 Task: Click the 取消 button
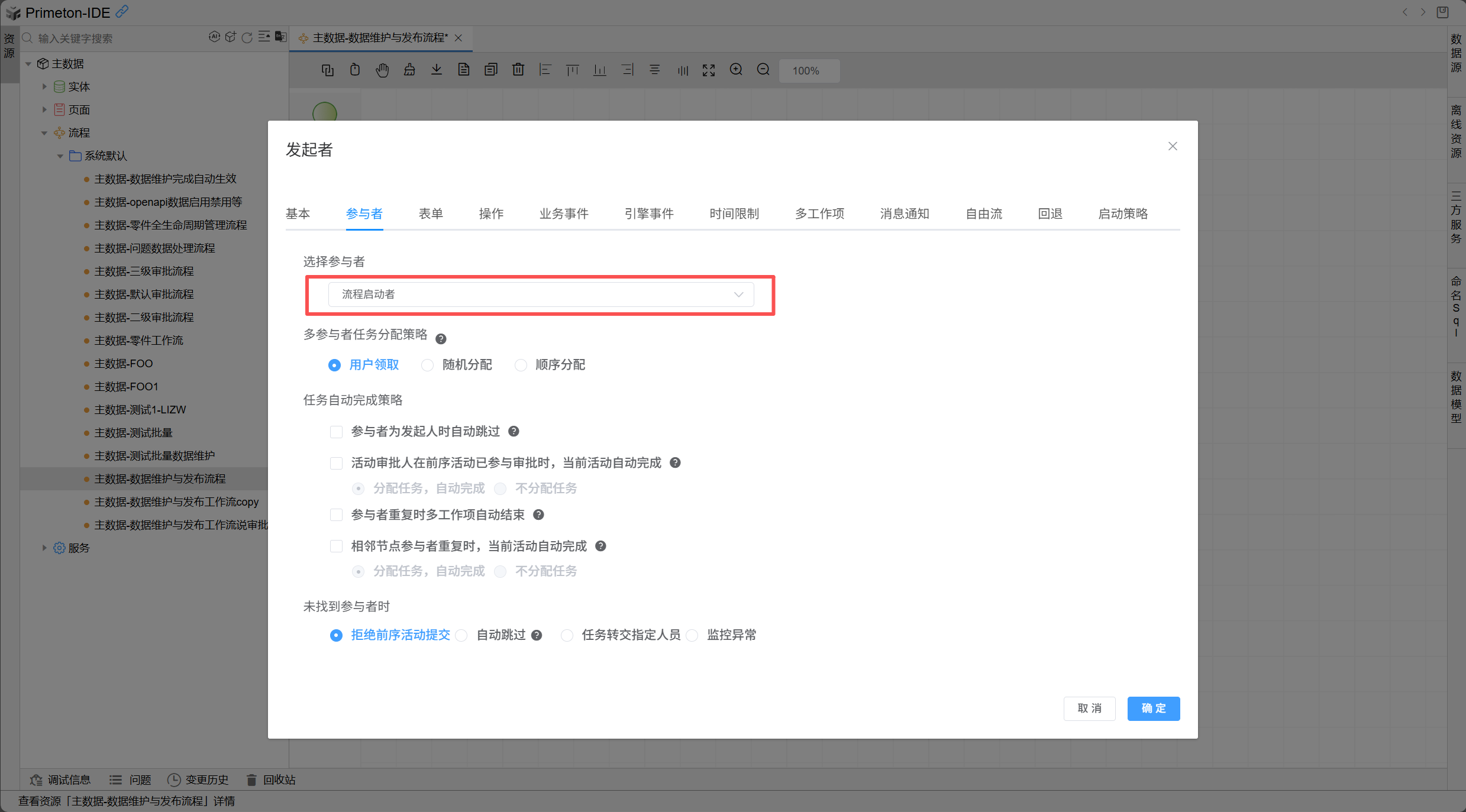[1089, 709]
